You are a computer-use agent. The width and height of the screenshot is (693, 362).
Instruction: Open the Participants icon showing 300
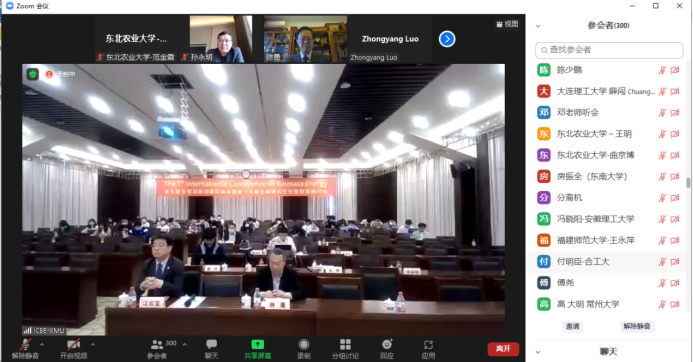(157, 344)
